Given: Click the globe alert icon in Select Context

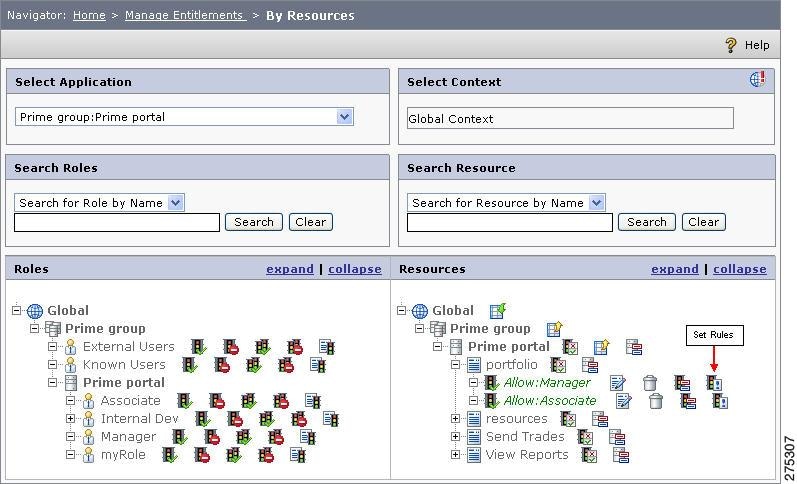Looking at the screenshot, I should pyautogui.click(x=757, y=79).
